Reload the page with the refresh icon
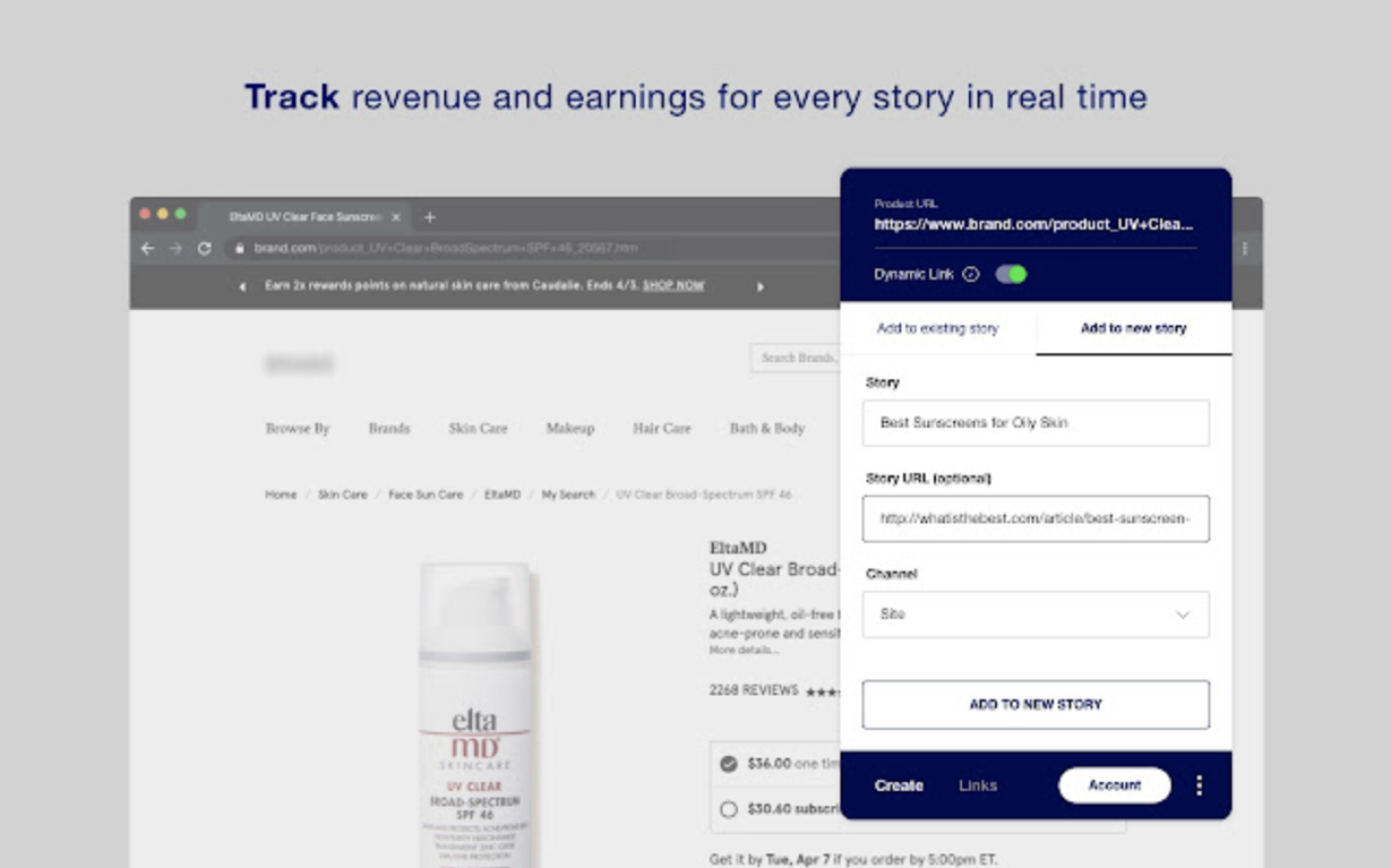 [204, 248]
